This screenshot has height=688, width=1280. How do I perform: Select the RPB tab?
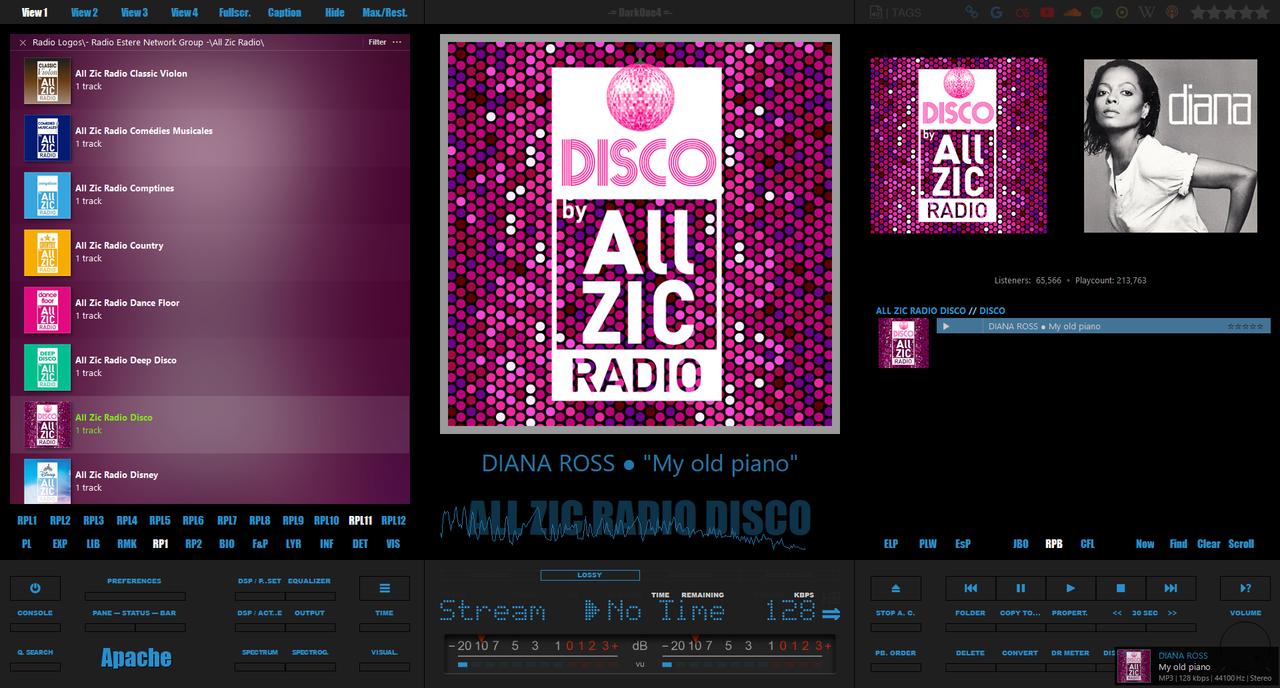pos(1054,544)
